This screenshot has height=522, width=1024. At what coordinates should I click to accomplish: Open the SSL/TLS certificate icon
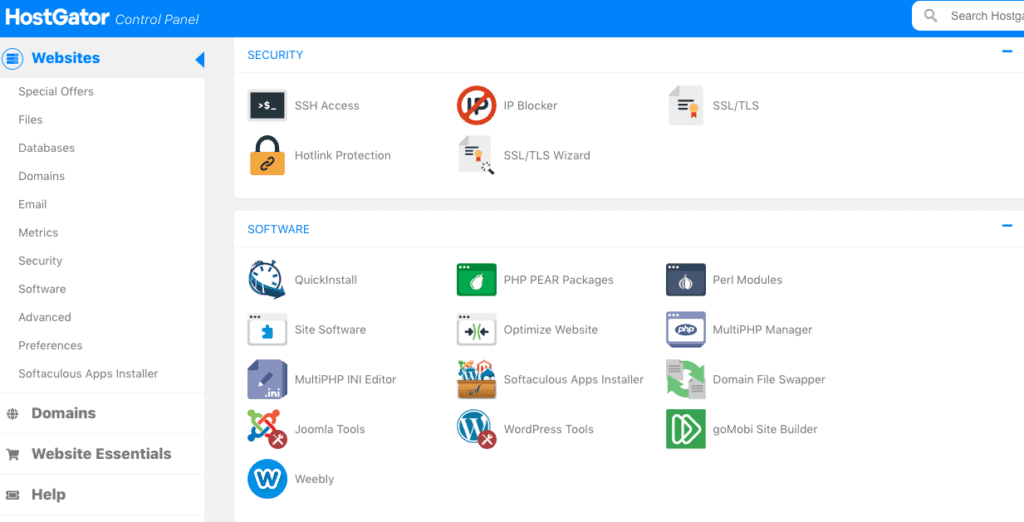coord(686,105)
